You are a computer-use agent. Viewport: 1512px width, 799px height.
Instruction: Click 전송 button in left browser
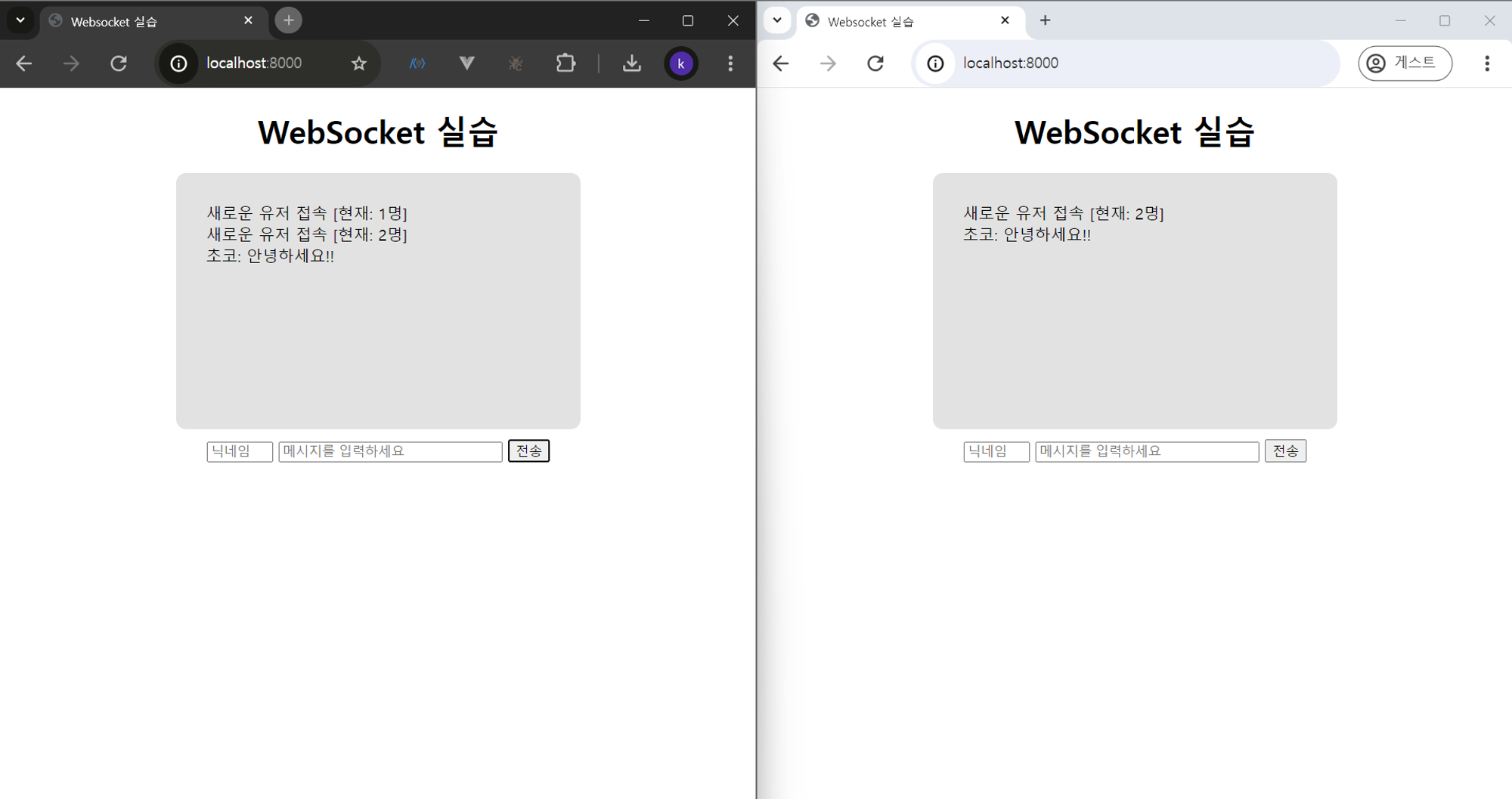pos(528,451)
